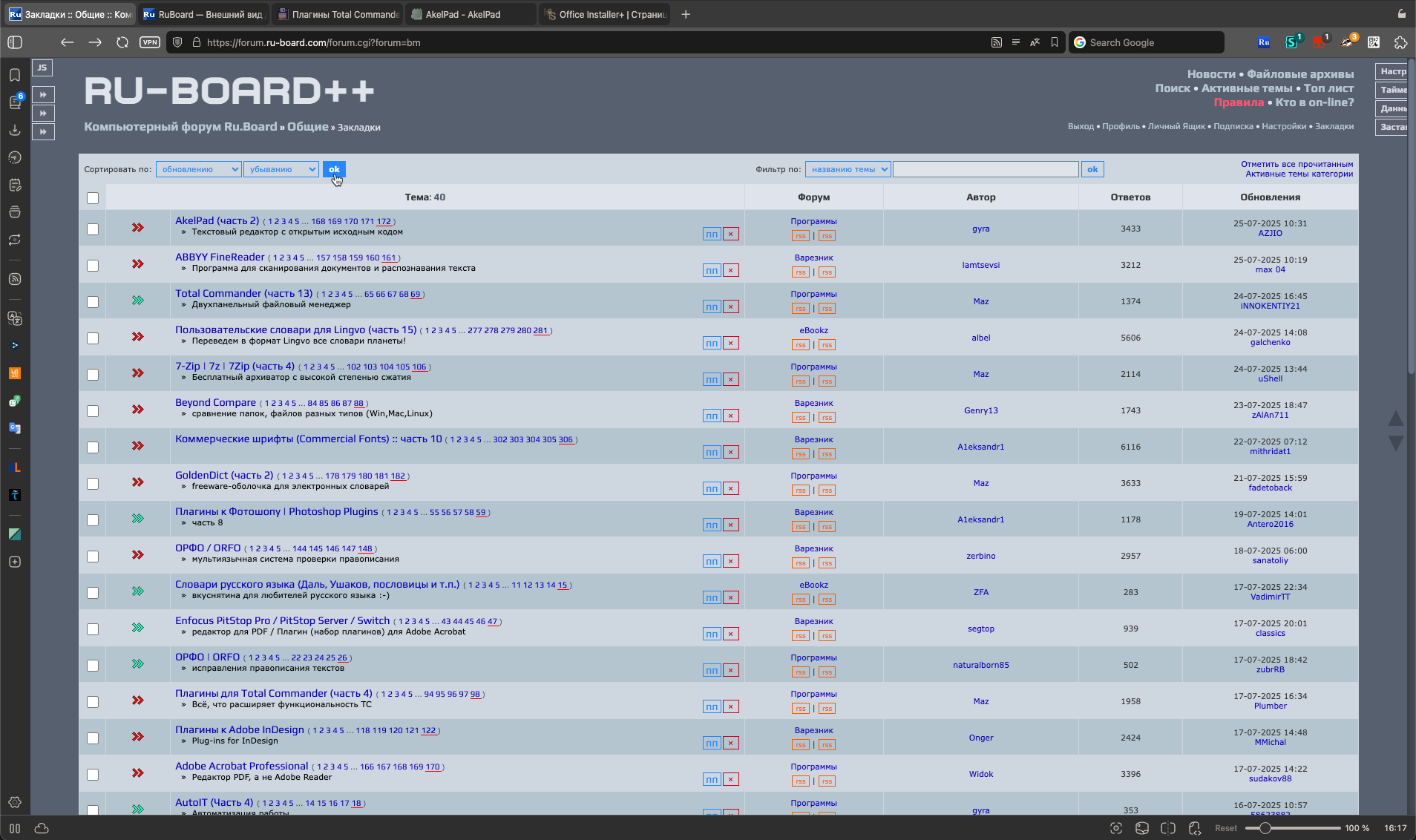Open the sort order dropdown 'убыванию'
The height and width of the screenshot is (840, 1416).
coord(281,169)
